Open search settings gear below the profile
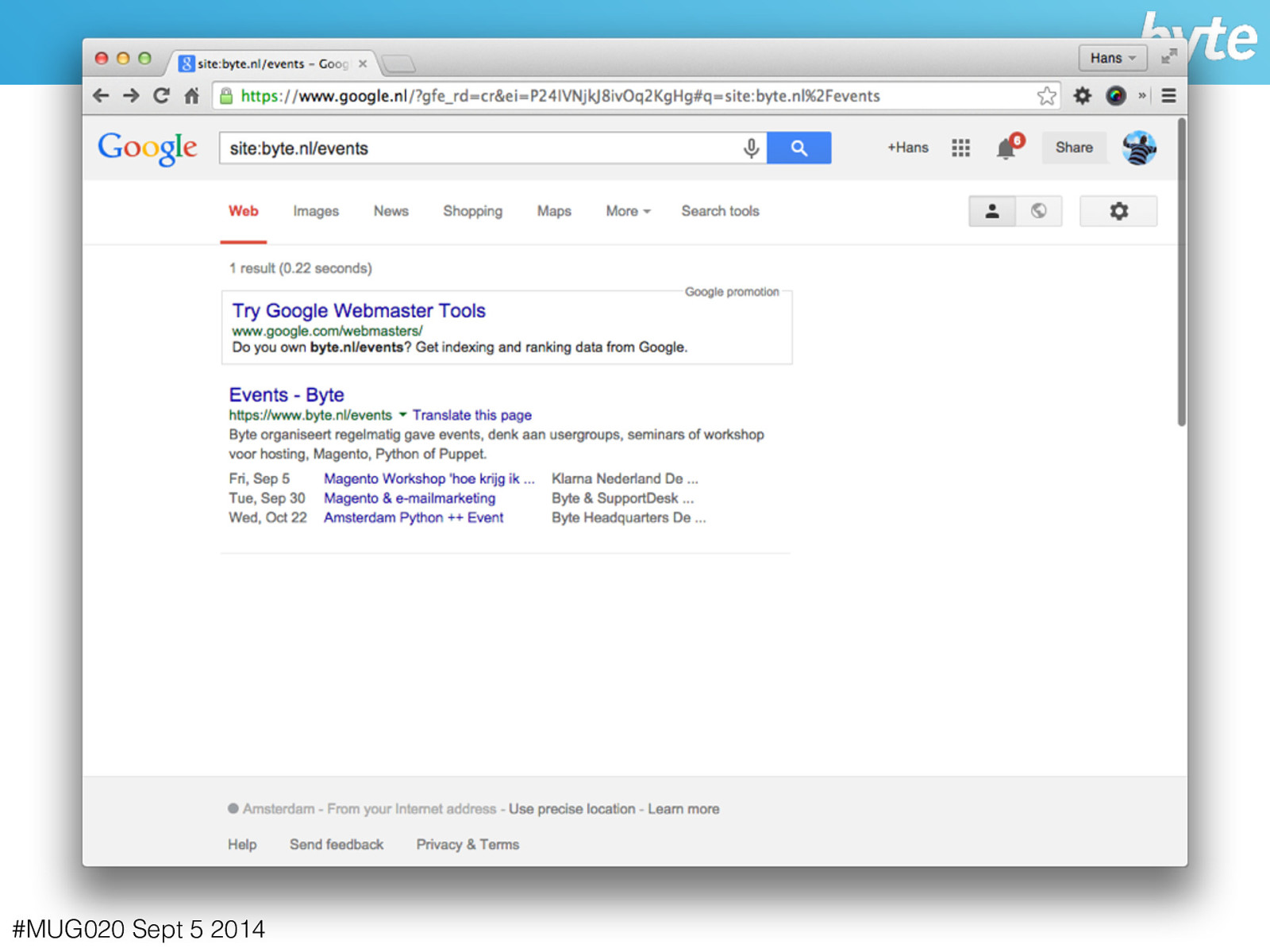Screen dimensions: 1270x952 point(1118,211)
